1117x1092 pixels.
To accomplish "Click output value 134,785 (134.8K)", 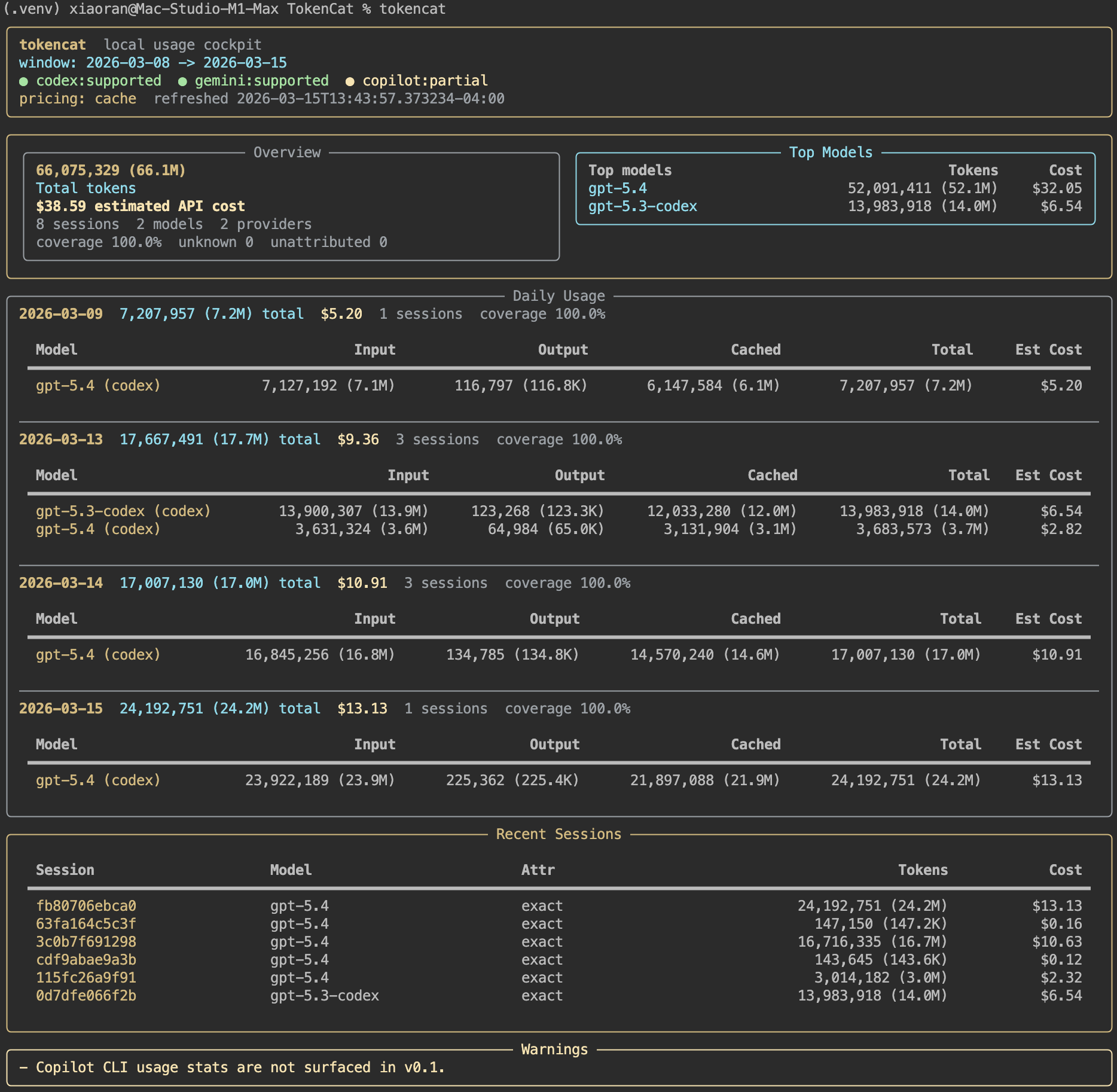I will pyautogui.click(x=512, y=655).
